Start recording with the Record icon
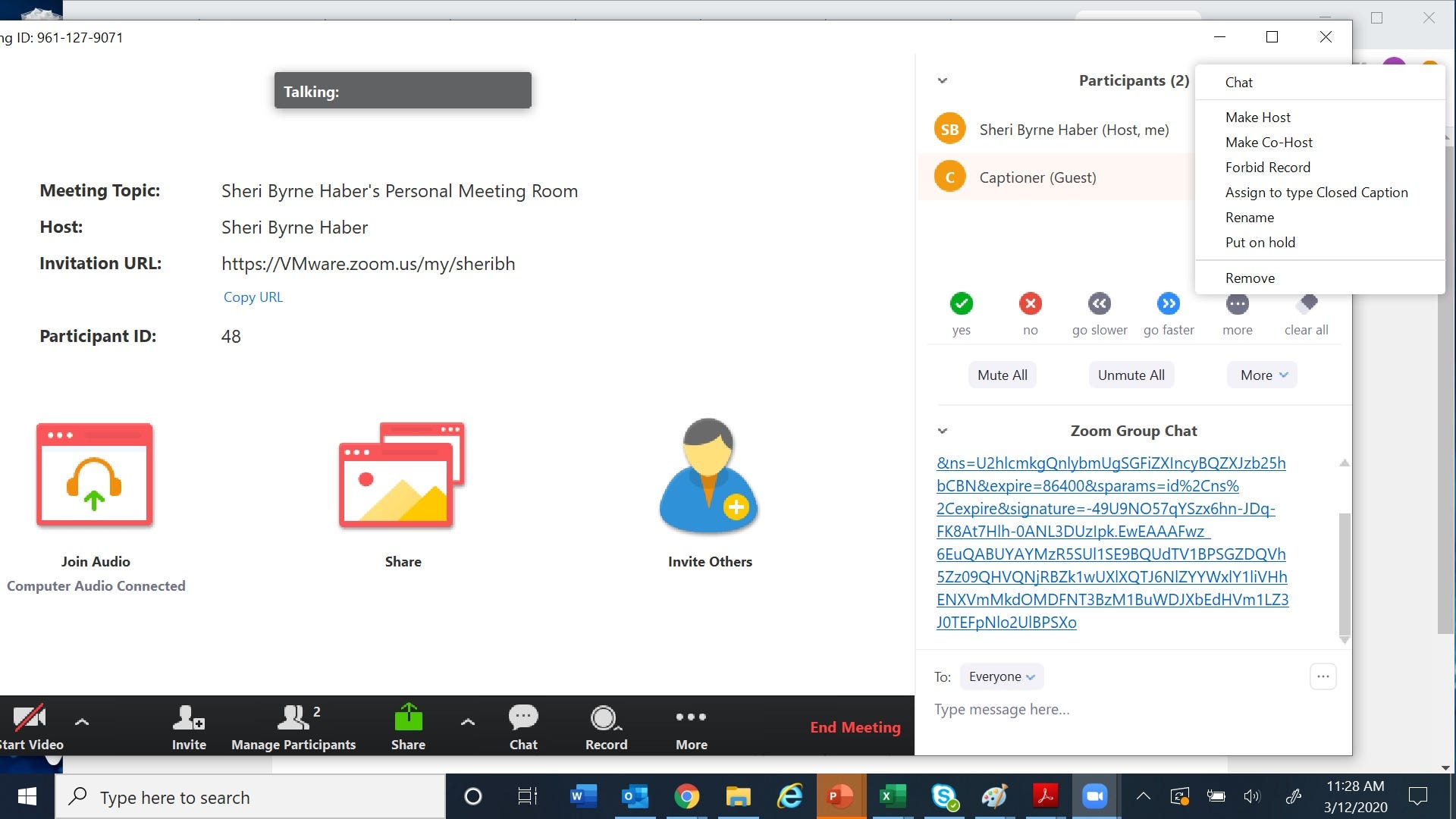The width and height of the screenshot is (1456, 819). coord(605,717)
